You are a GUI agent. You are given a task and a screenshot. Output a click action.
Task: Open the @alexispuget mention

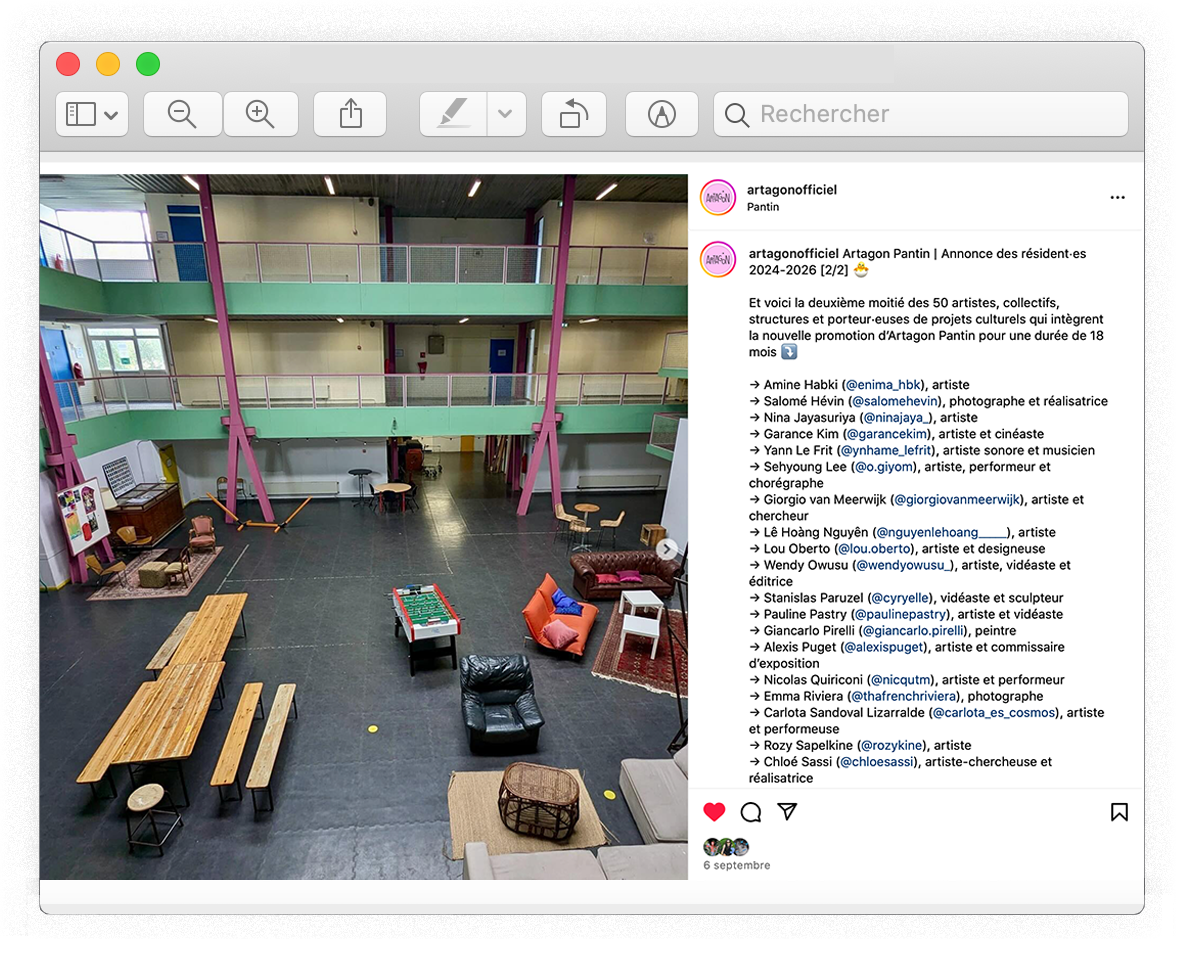884,647
